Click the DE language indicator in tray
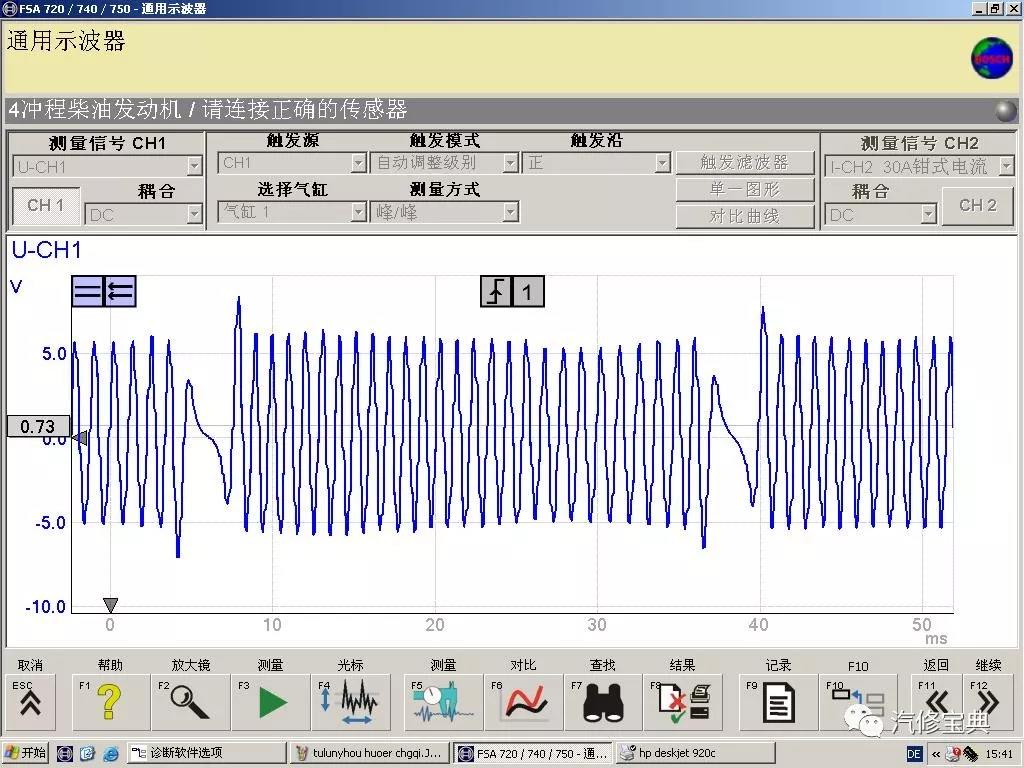The width and height of the screenshot is (1024, 768). 914,754
